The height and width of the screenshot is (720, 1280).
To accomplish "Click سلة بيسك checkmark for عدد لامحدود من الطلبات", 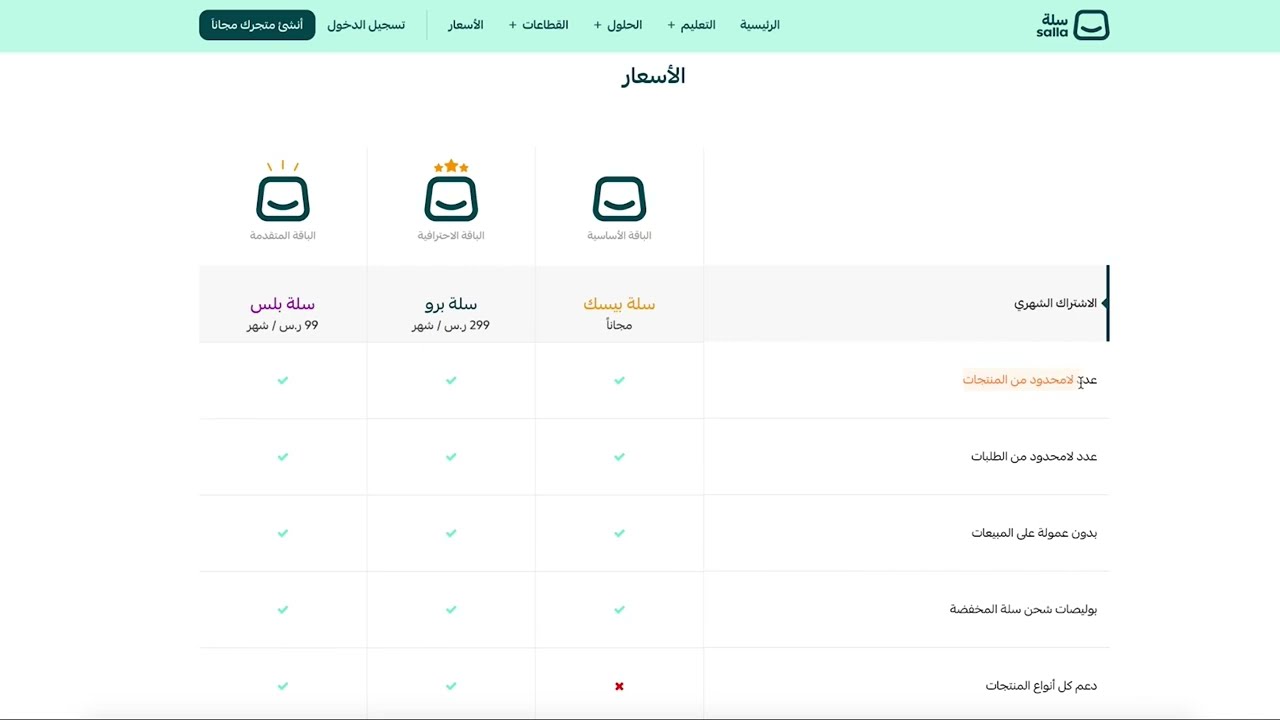I will coord(619,456).
